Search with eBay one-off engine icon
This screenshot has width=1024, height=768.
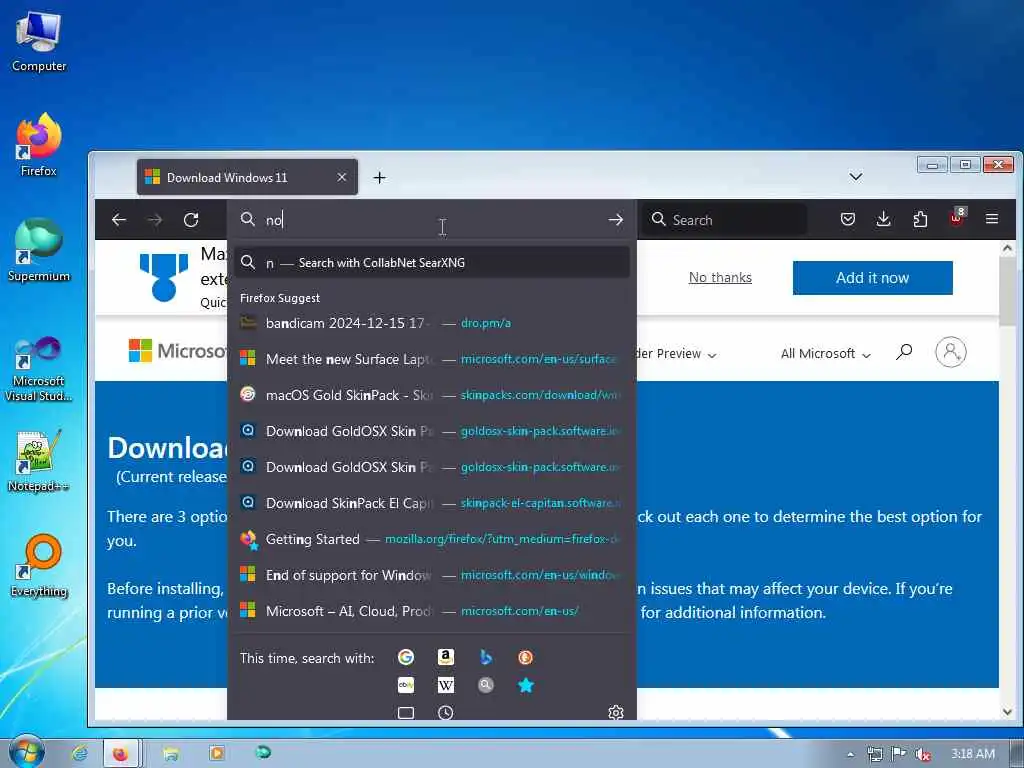click(406, 685)
